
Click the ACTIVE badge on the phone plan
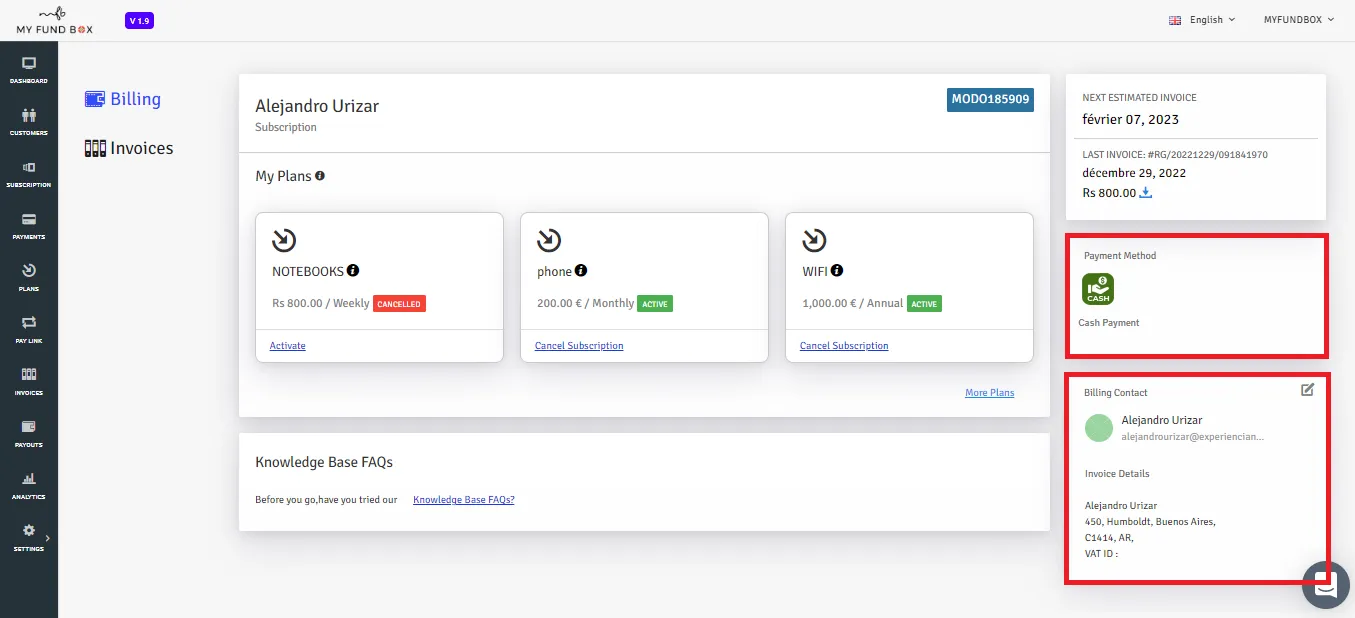point(655,304)
